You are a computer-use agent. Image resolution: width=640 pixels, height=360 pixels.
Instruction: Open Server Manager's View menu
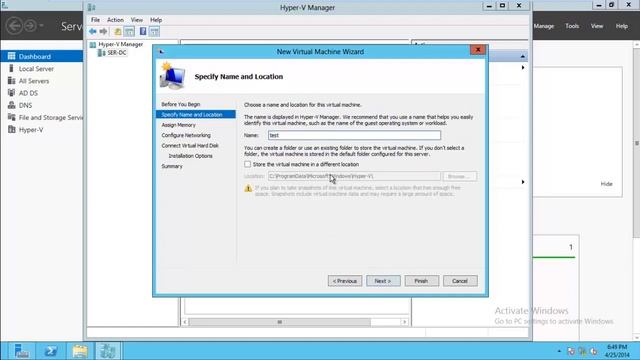597,26
